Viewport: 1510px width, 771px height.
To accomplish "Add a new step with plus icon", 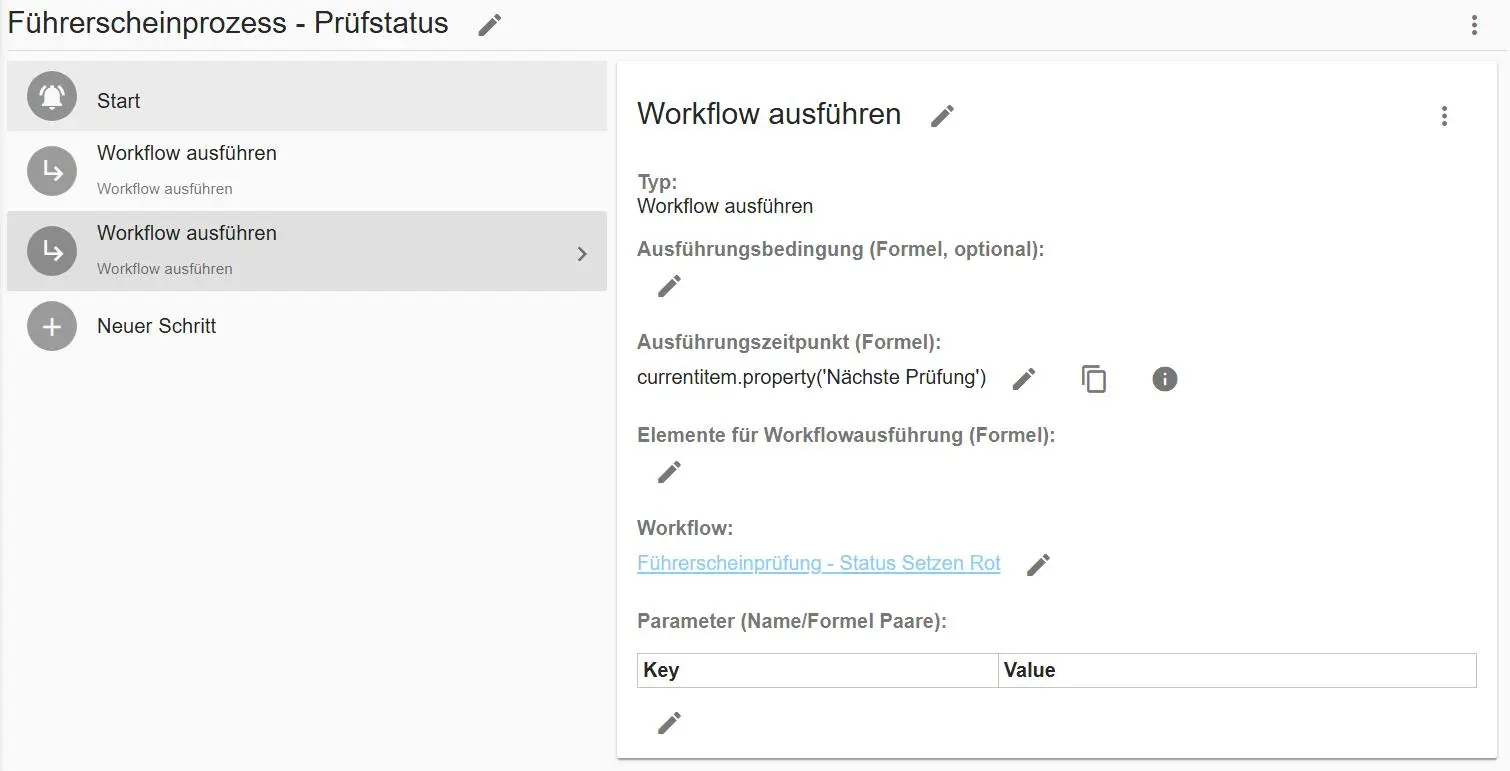I will click(x=52, y=326).
